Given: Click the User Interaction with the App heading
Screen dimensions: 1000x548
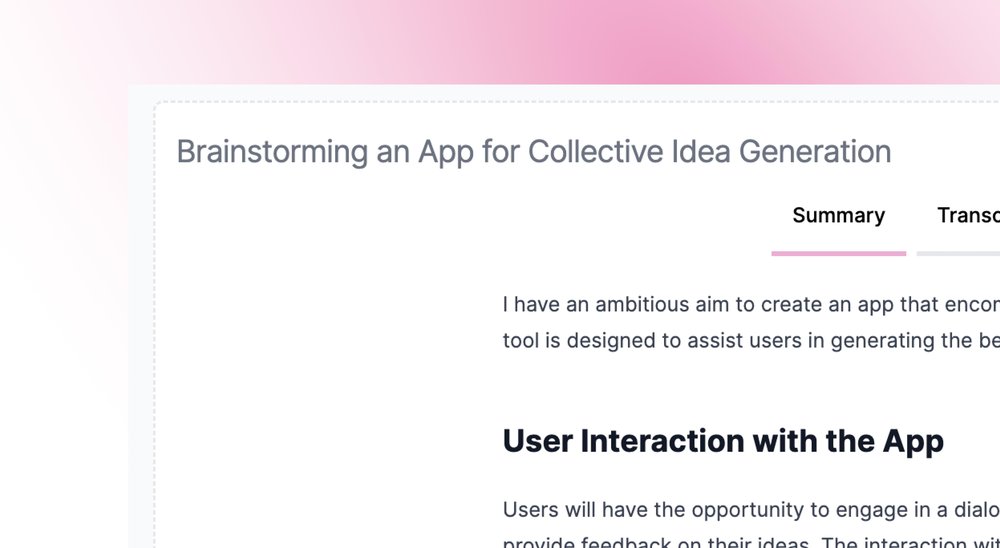Looking at the screenshot, I should (x=723, y=441).
